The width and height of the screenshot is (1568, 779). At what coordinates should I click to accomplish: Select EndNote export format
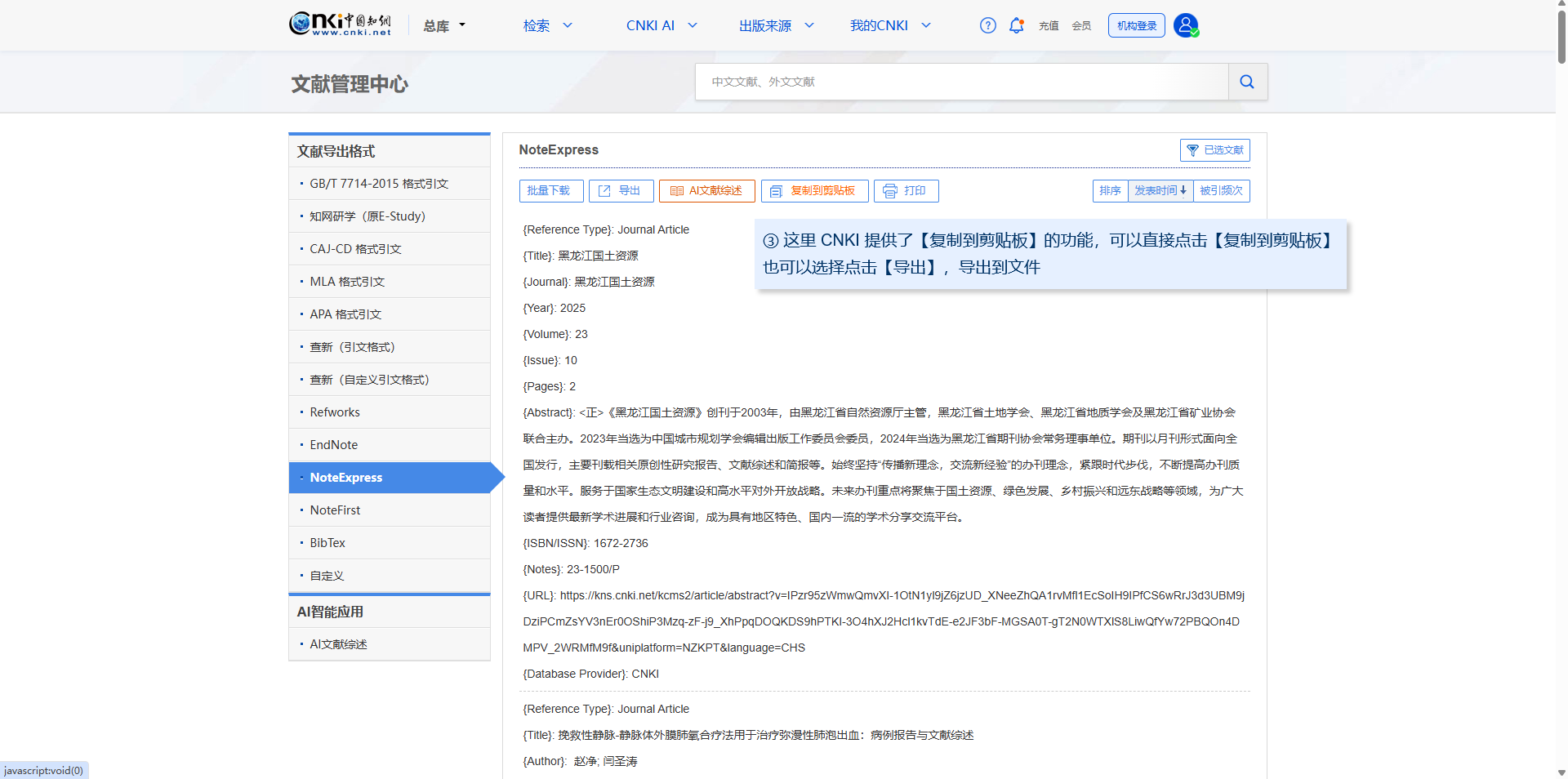[x=390, y=445]
